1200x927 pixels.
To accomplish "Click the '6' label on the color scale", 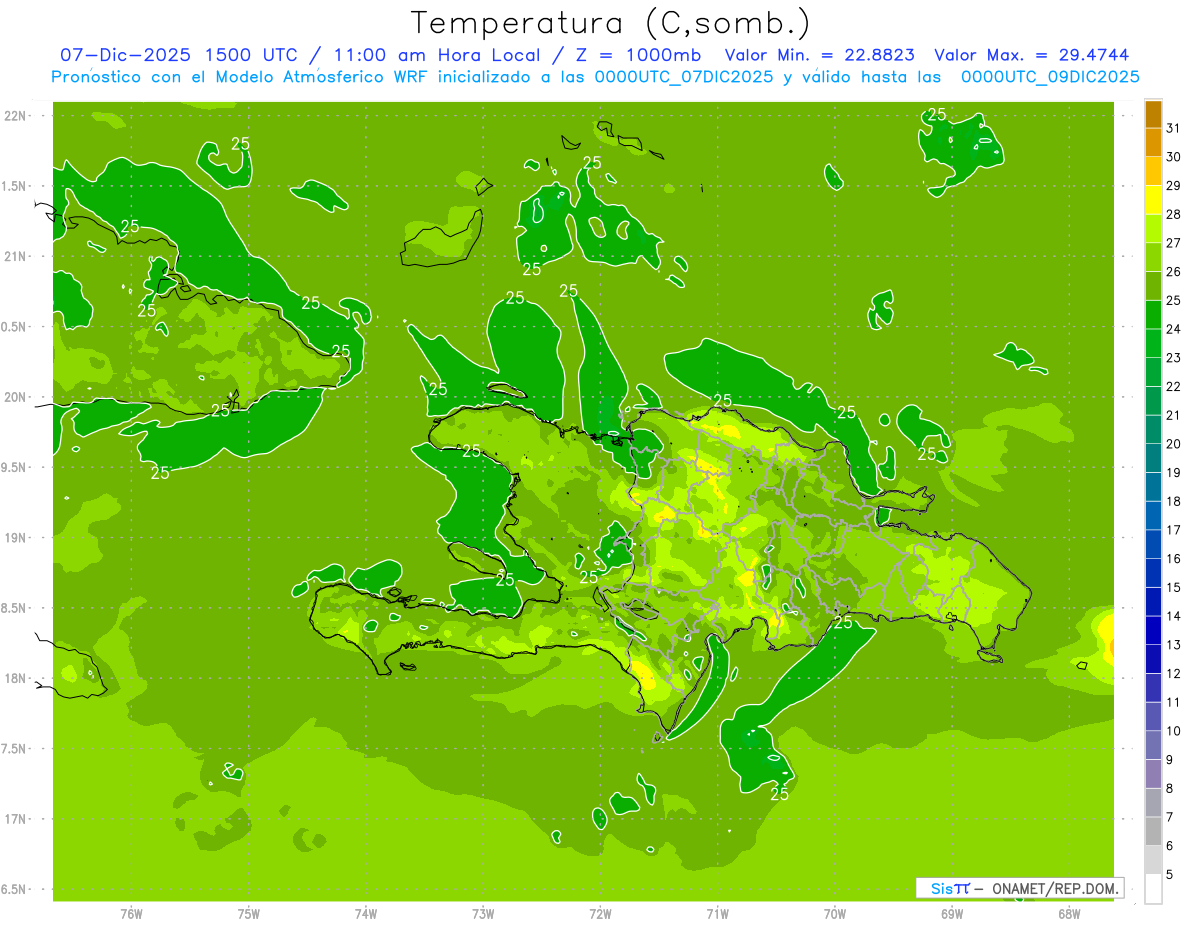I will [1170, 847].
